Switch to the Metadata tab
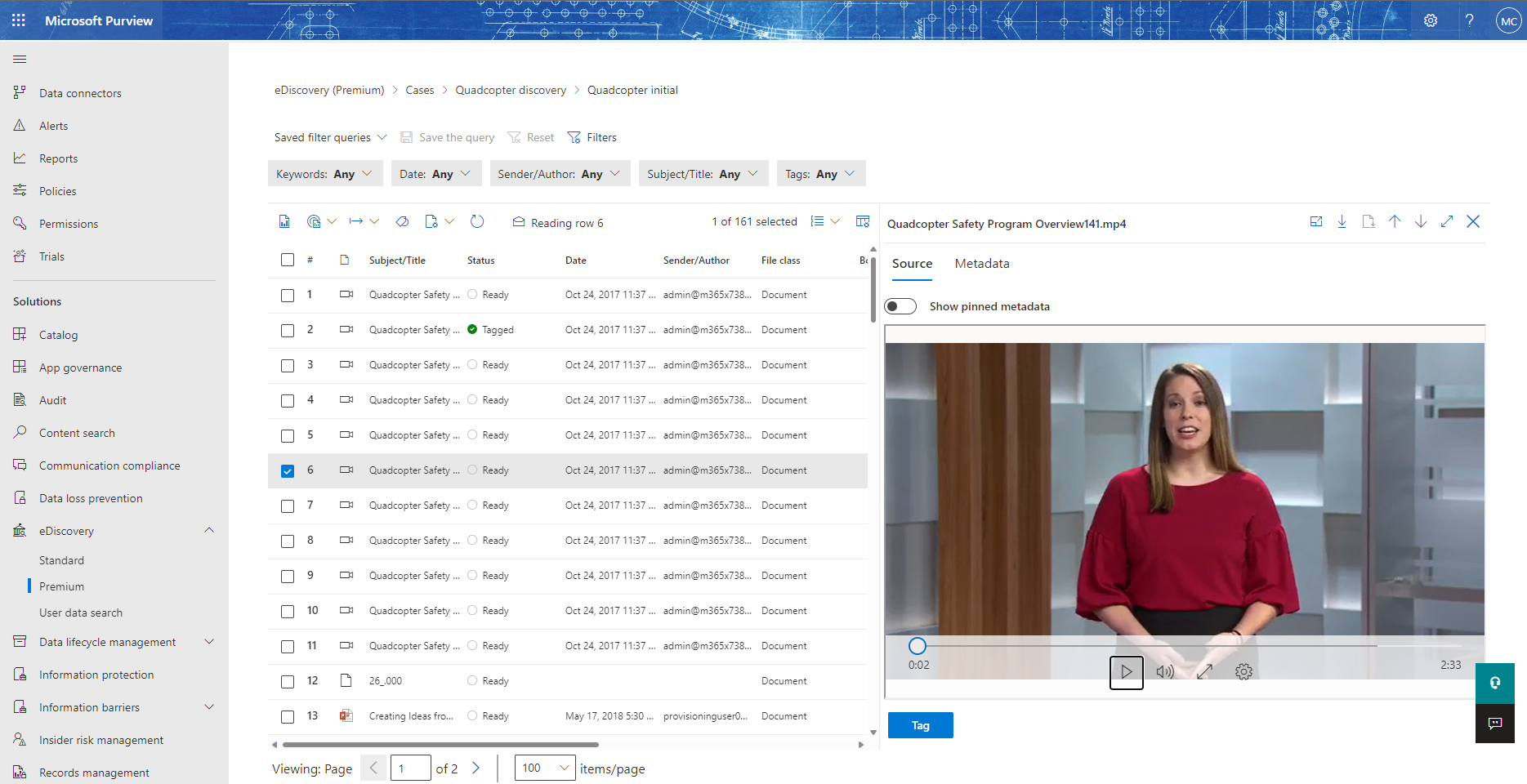 981,263
